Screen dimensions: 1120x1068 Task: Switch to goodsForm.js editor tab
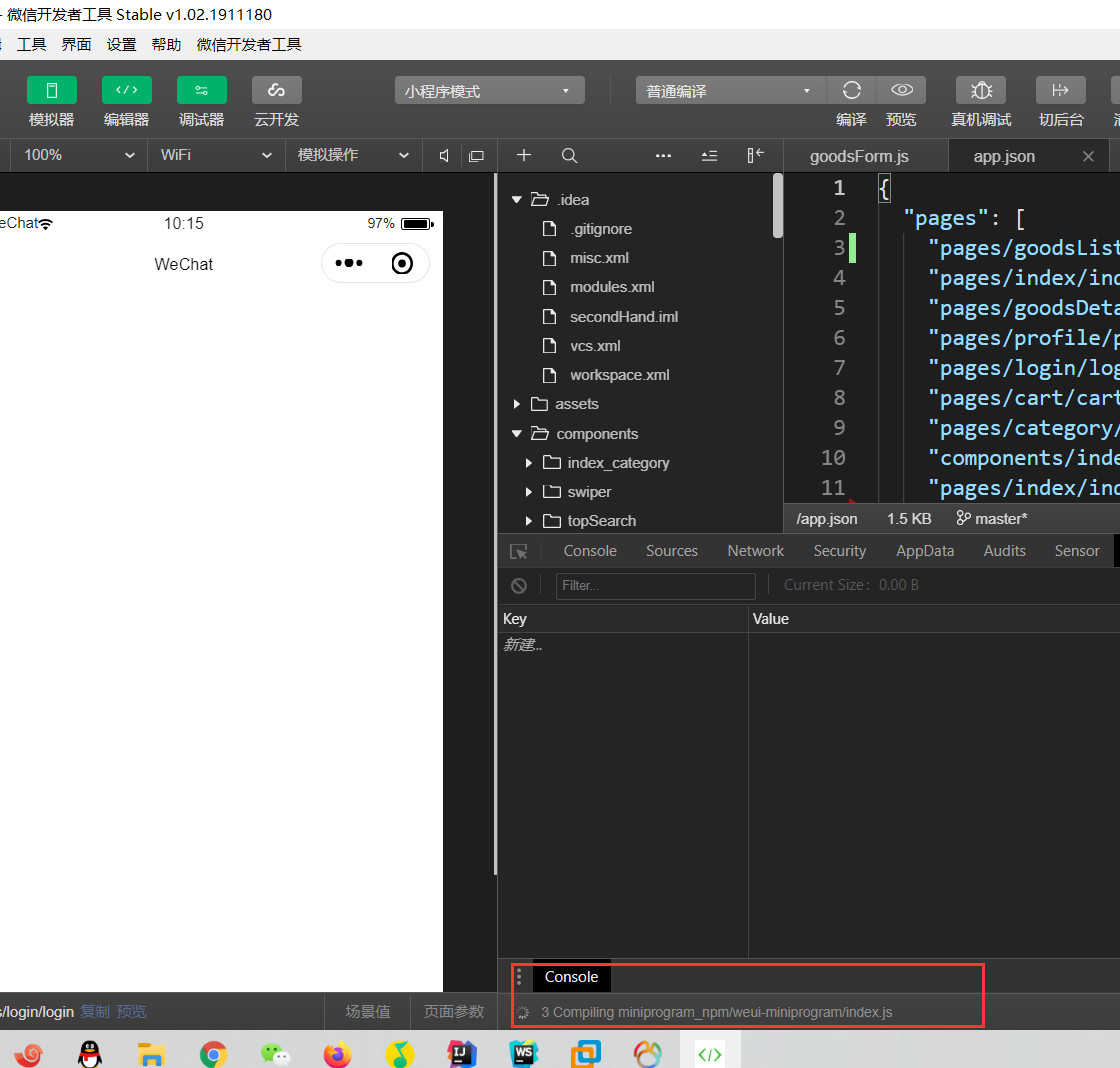859,156
